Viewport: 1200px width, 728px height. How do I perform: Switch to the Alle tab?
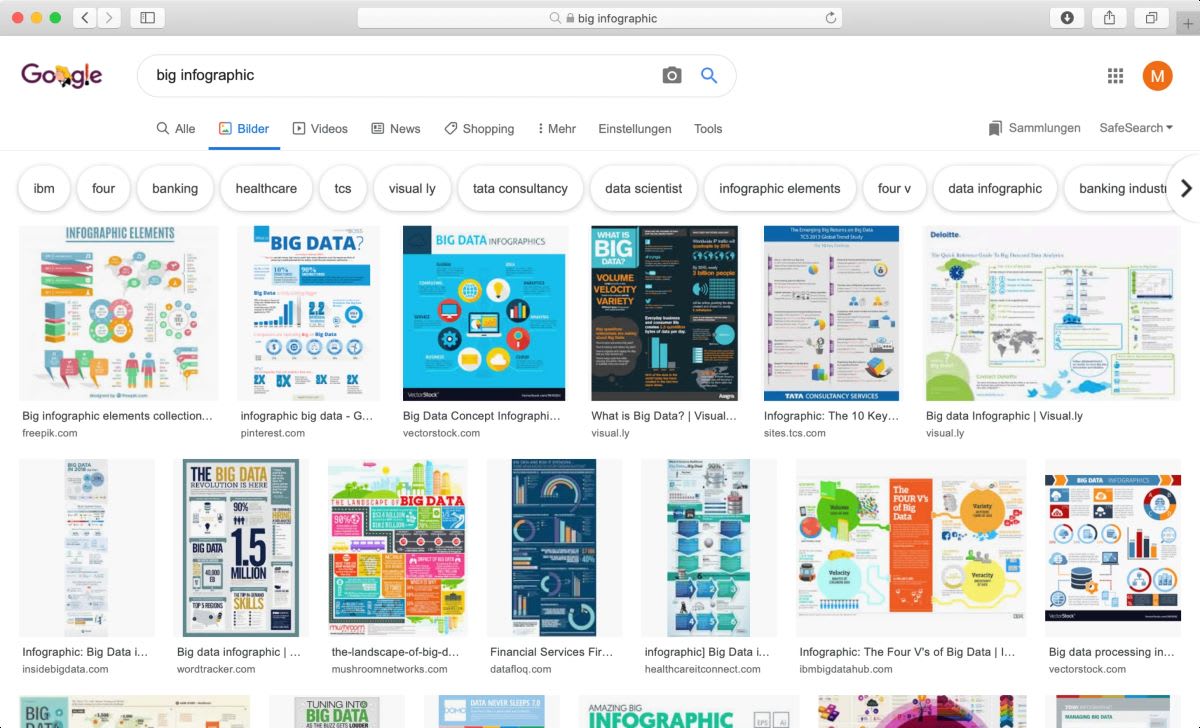click(x=176, y=129)
